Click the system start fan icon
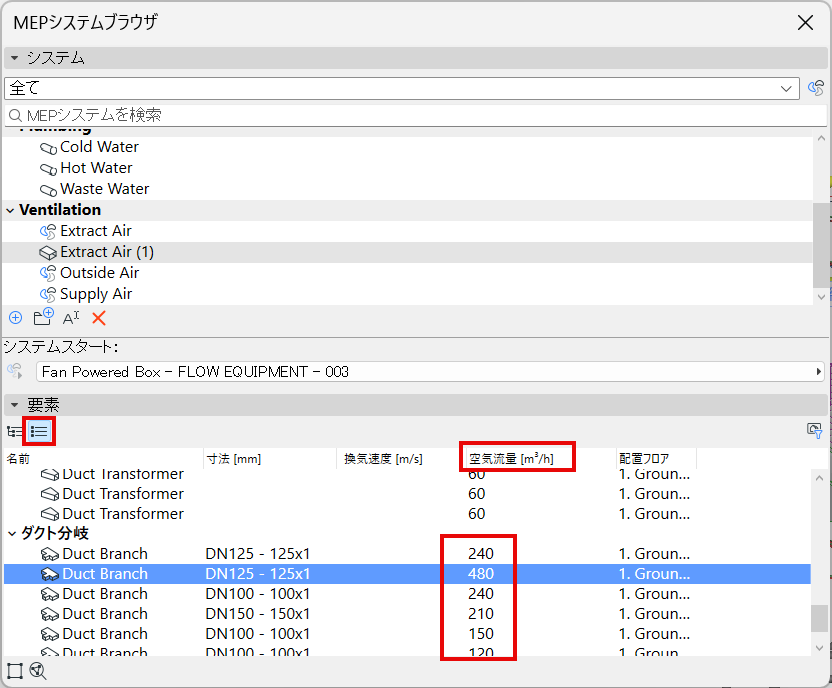 click(x=15, y=371)
